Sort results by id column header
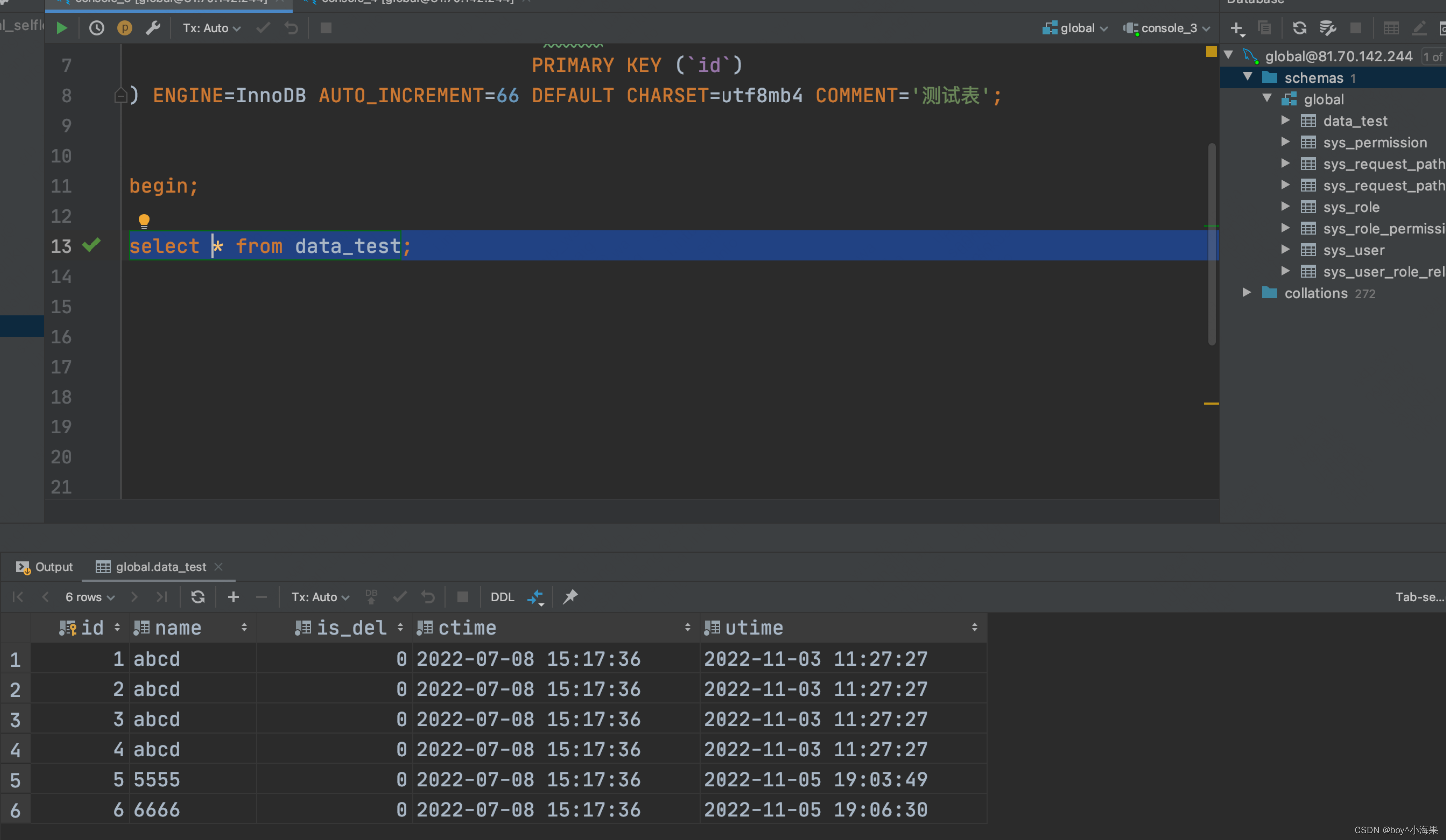The height and width of the screenshot is (840, 1446). pos(92,628)
